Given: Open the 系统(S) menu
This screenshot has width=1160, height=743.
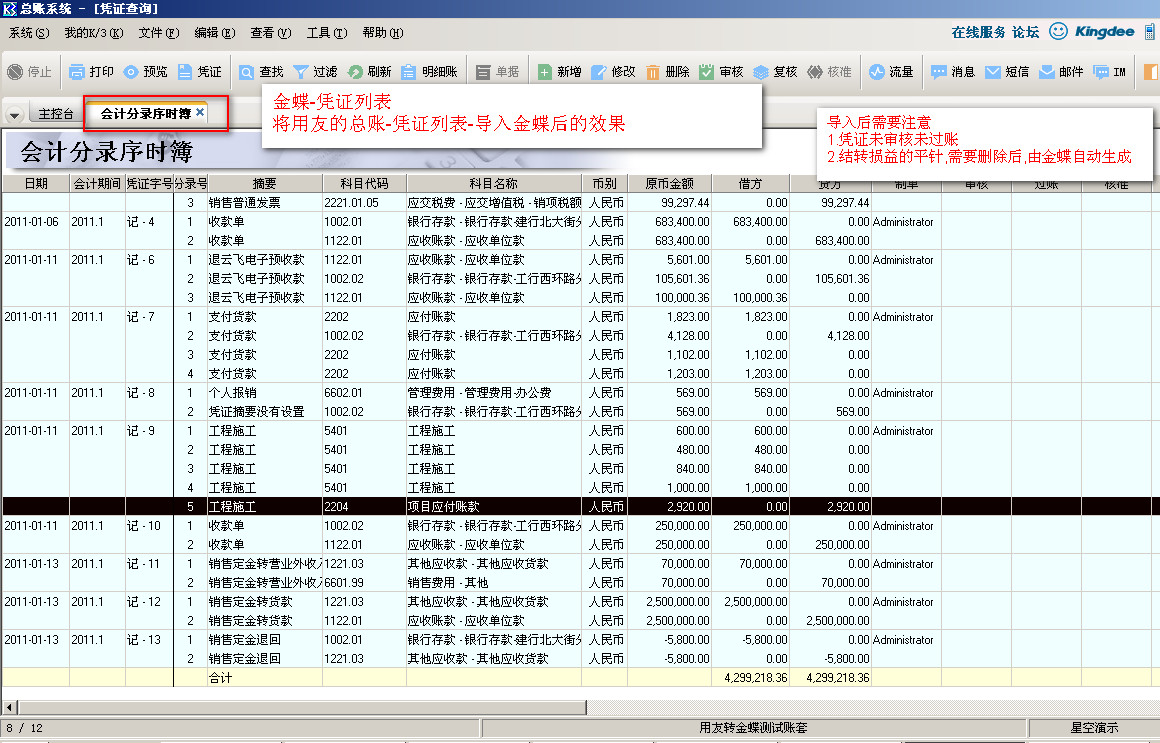Looking at the screenshot, I should 28,33.
